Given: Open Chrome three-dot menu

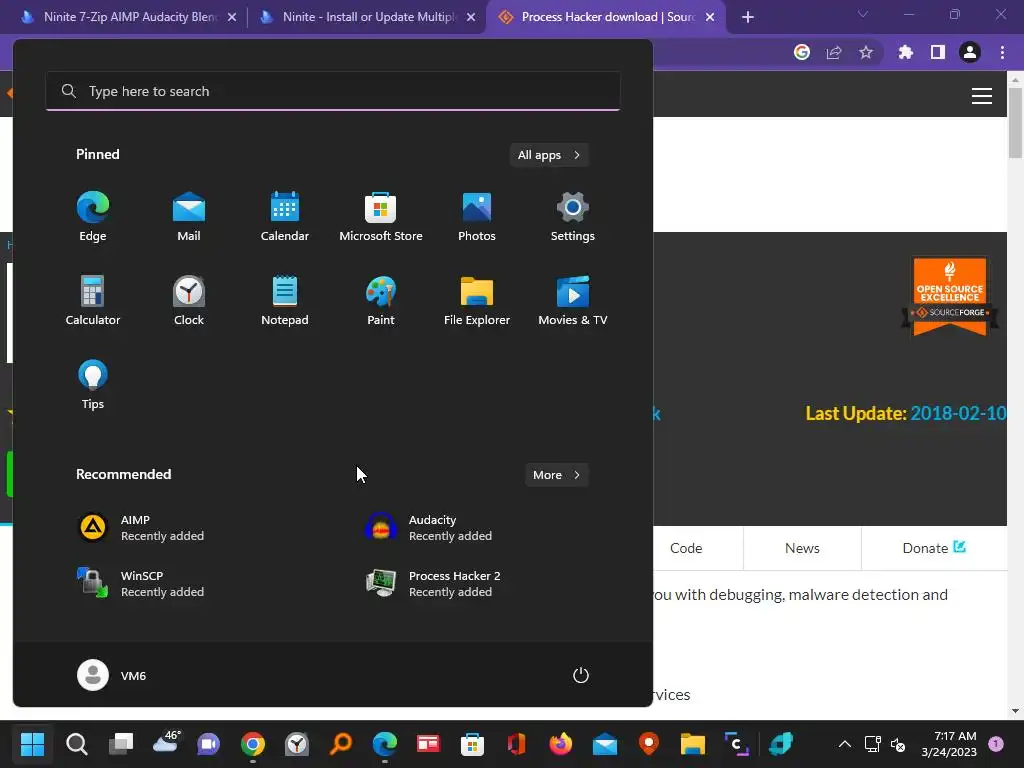Looking at the screenshot, I should tap(1002, 52).
